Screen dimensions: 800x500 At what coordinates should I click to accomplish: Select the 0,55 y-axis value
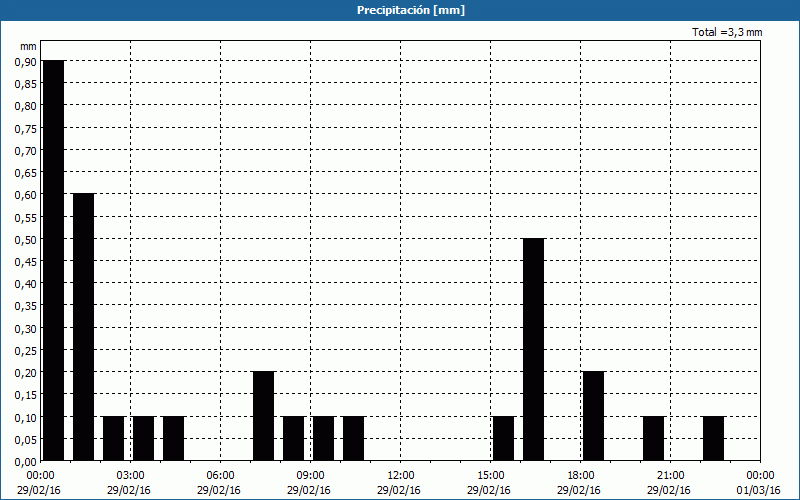click(x=26, y=217)
